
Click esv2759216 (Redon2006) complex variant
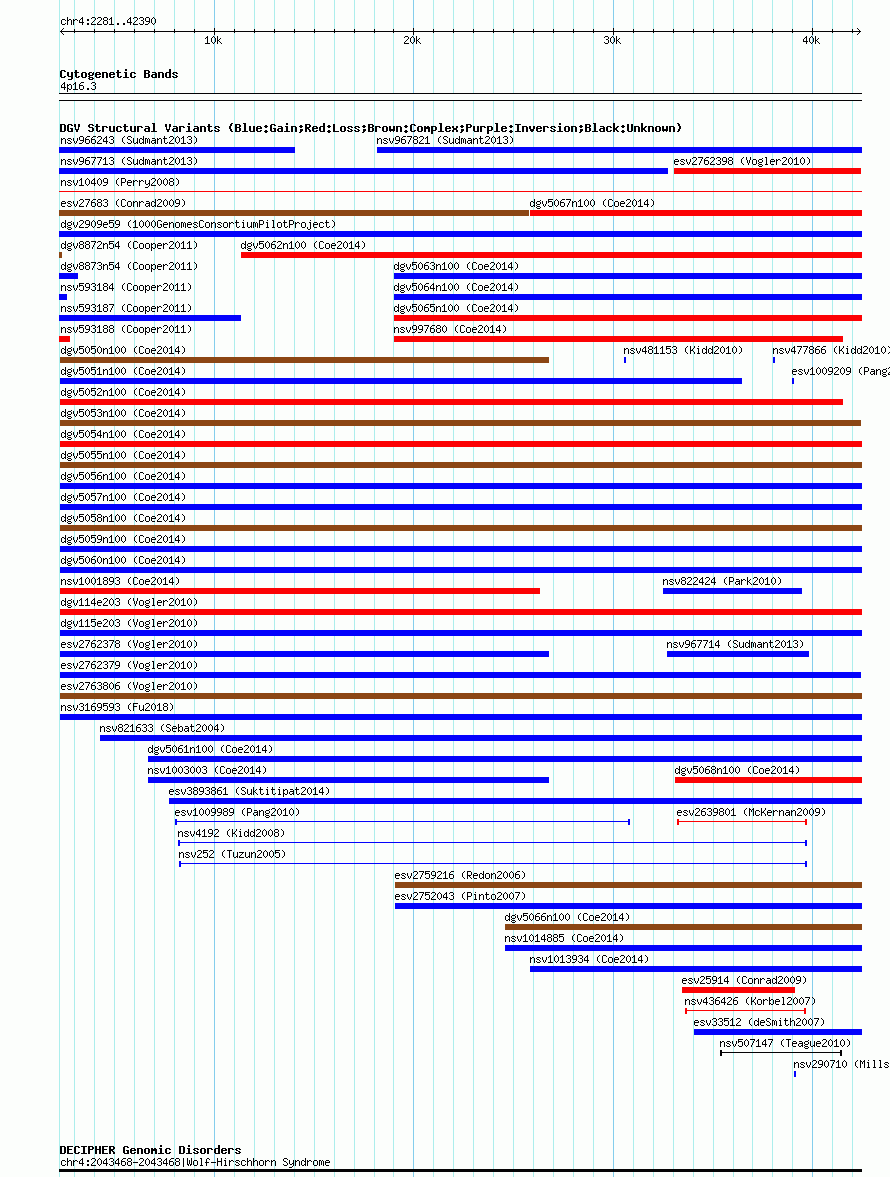(x=628, y=886)
